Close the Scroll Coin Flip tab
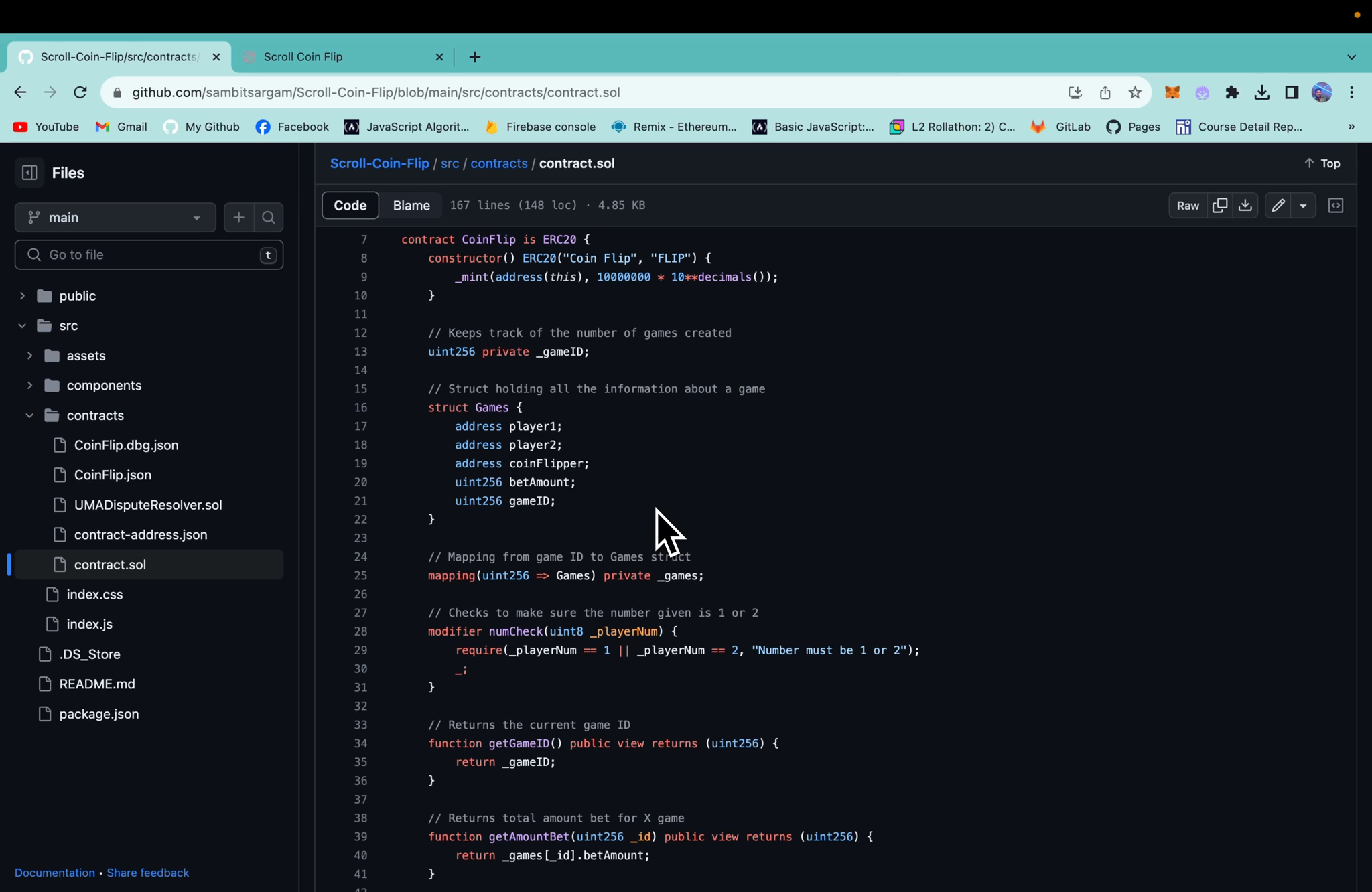The width and height of the screenshot is (1372, 892). pos(439,57)
